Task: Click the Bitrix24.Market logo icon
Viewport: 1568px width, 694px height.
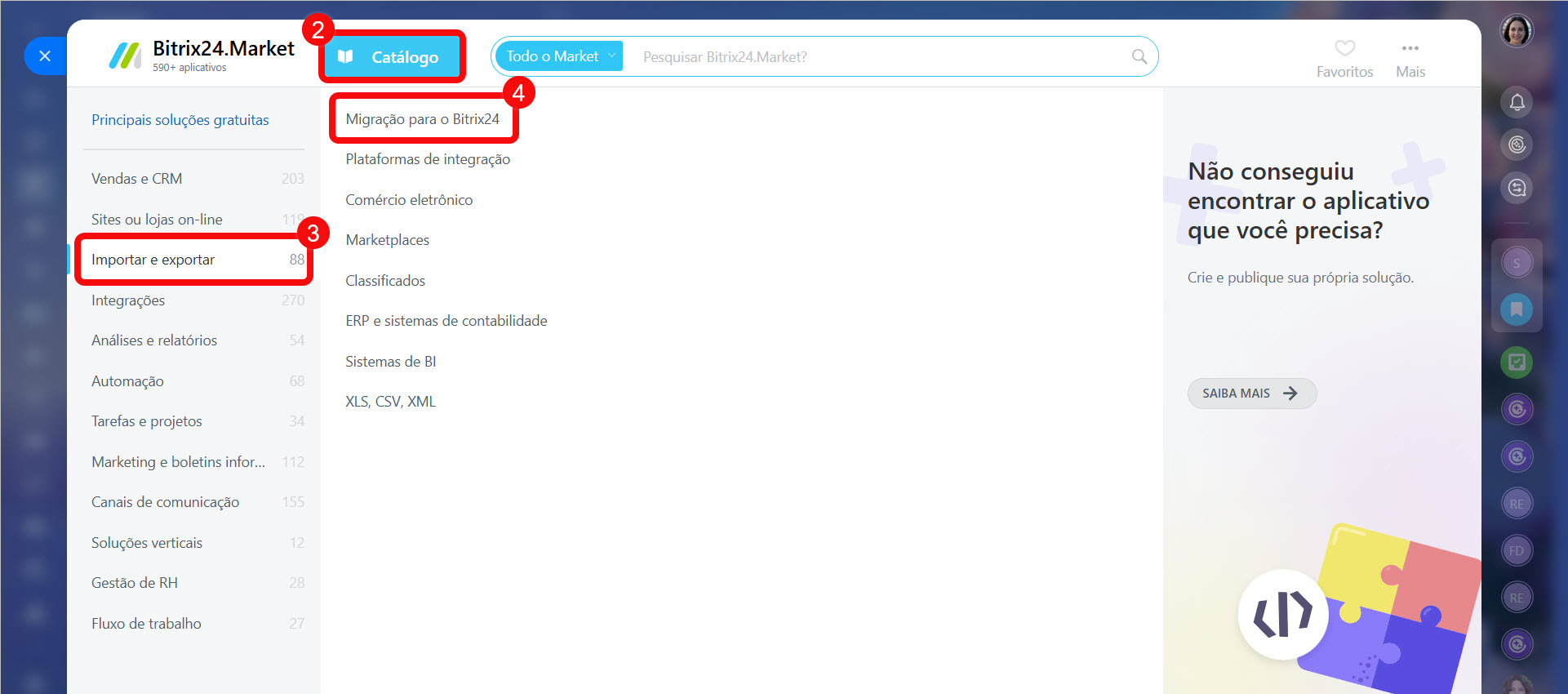Action: 125,56
